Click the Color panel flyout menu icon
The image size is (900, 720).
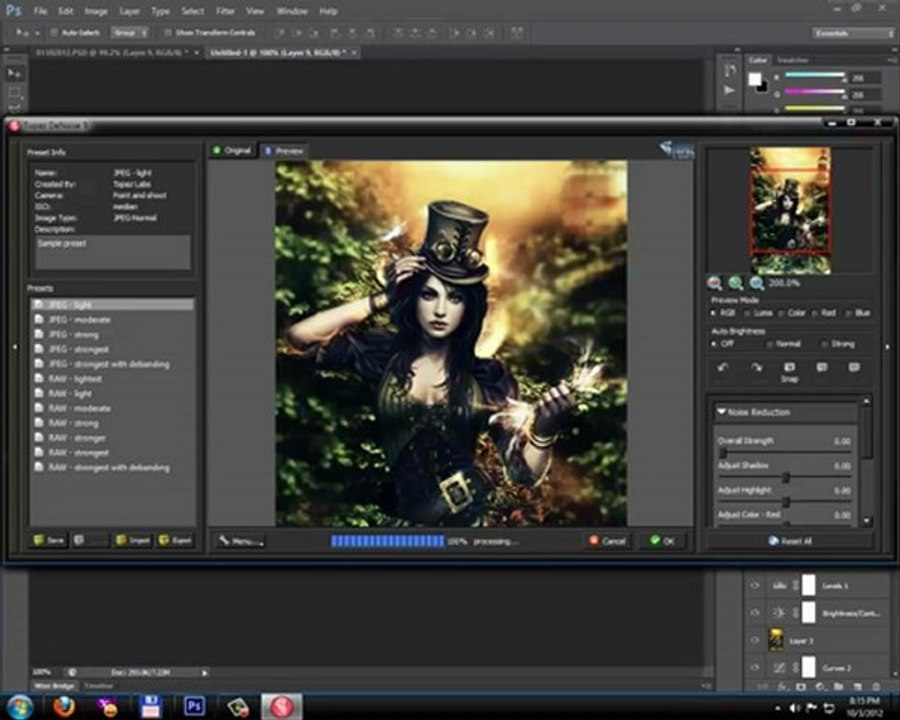click(891, 60)
